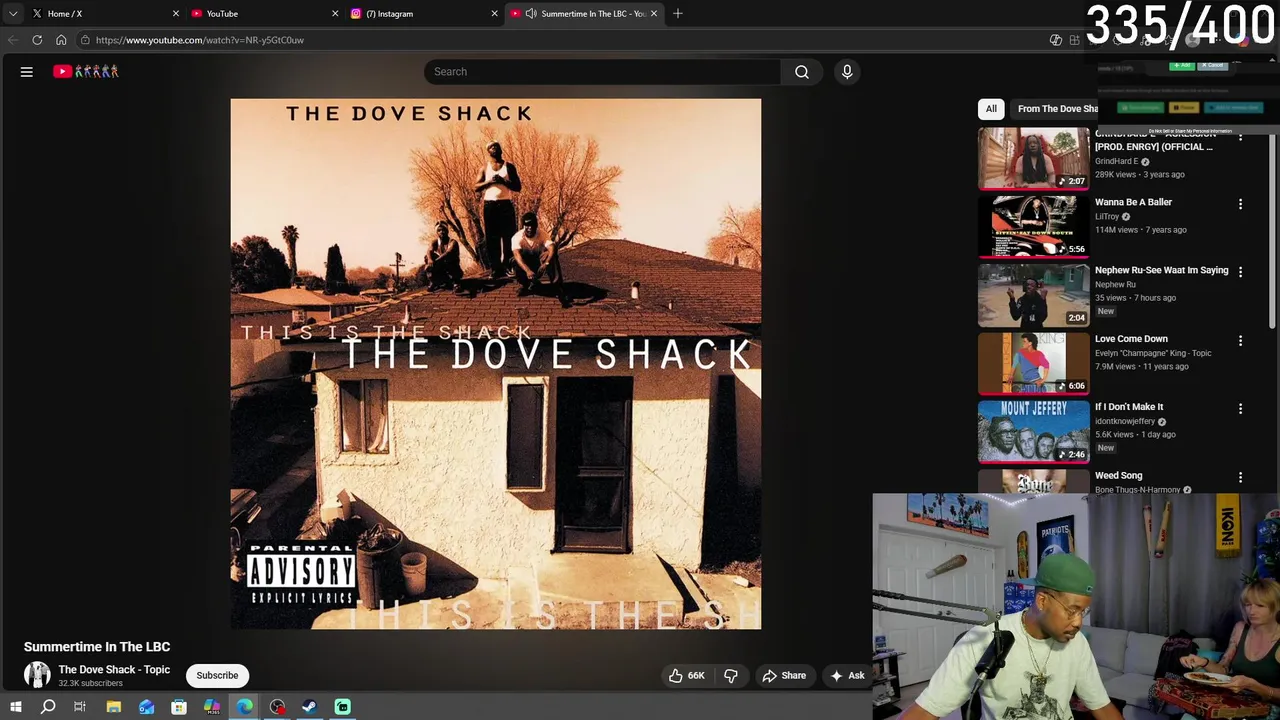Close the Summertime In The LBC tab
This screenshot has width=1280, height=720.
pos(654,14)
